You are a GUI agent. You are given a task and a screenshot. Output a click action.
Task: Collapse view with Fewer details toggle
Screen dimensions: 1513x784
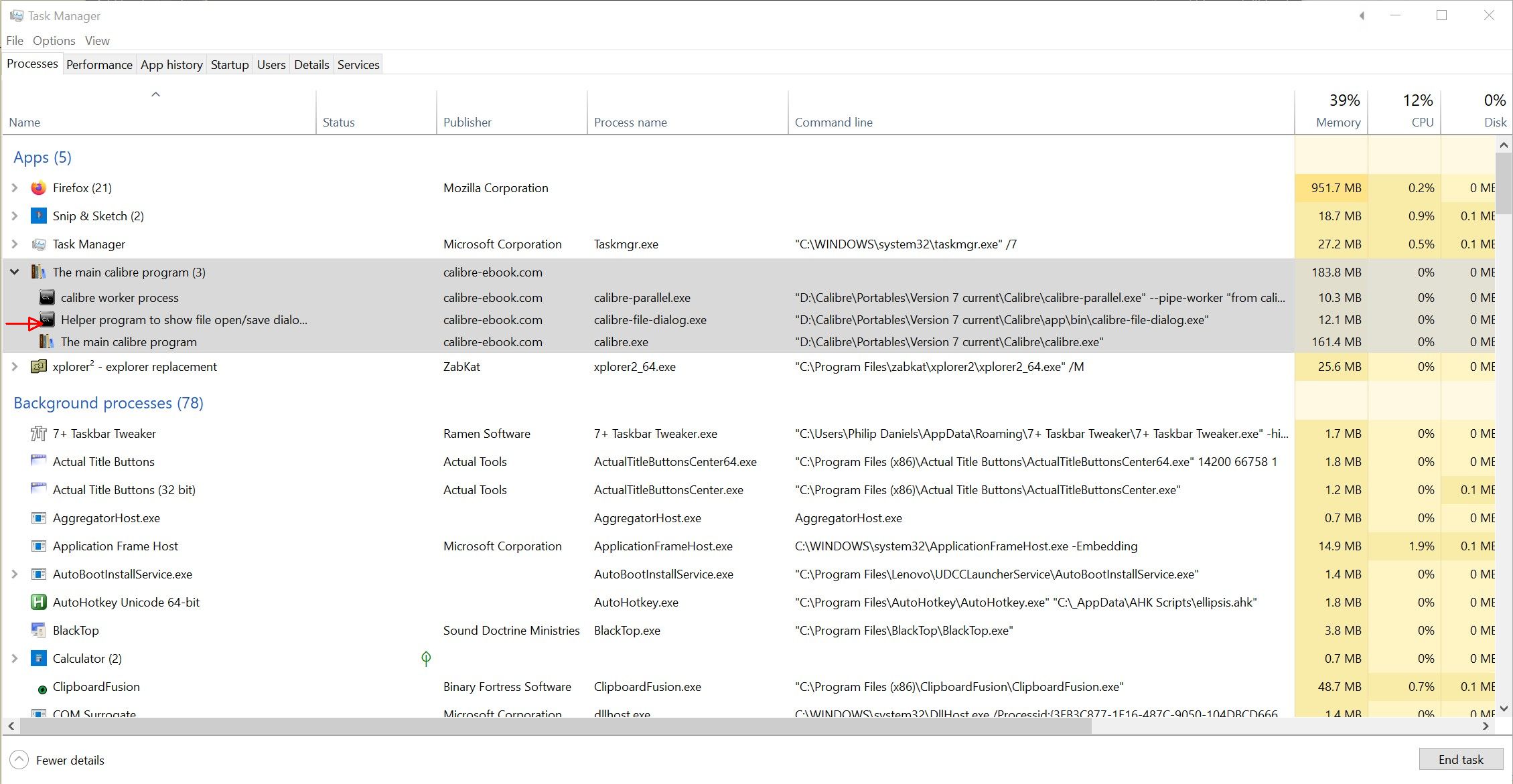(19, 760)
